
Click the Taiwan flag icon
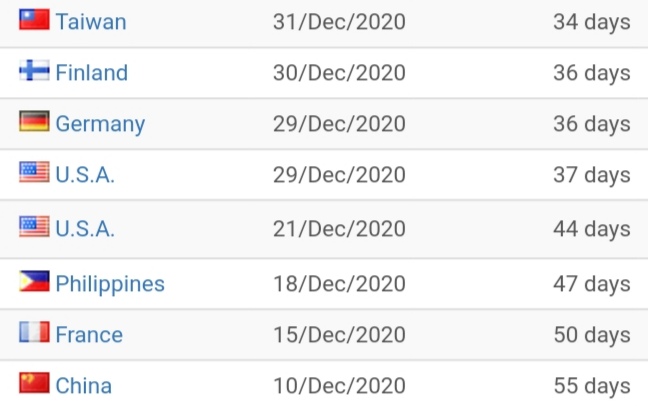click(34, 19)
